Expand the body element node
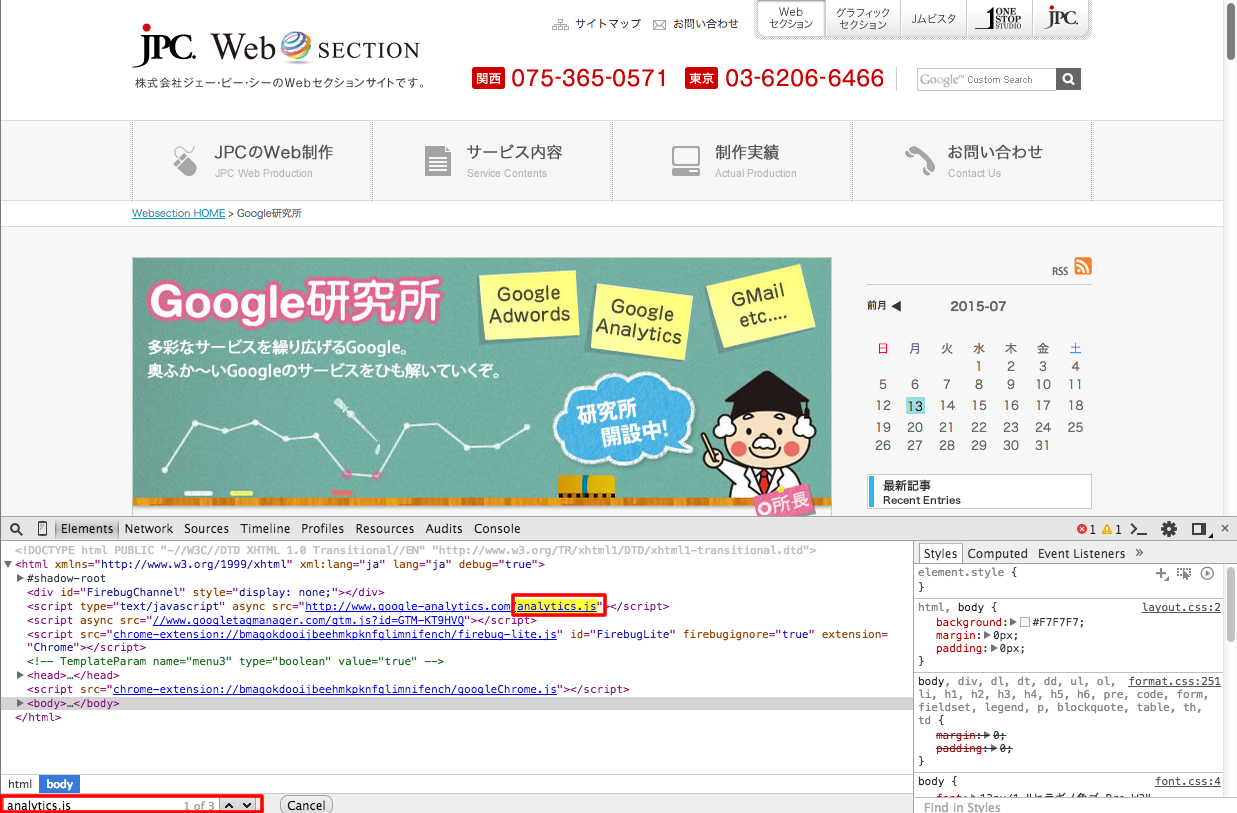This screenshot has height=813, width=1237. coord(21,704)
